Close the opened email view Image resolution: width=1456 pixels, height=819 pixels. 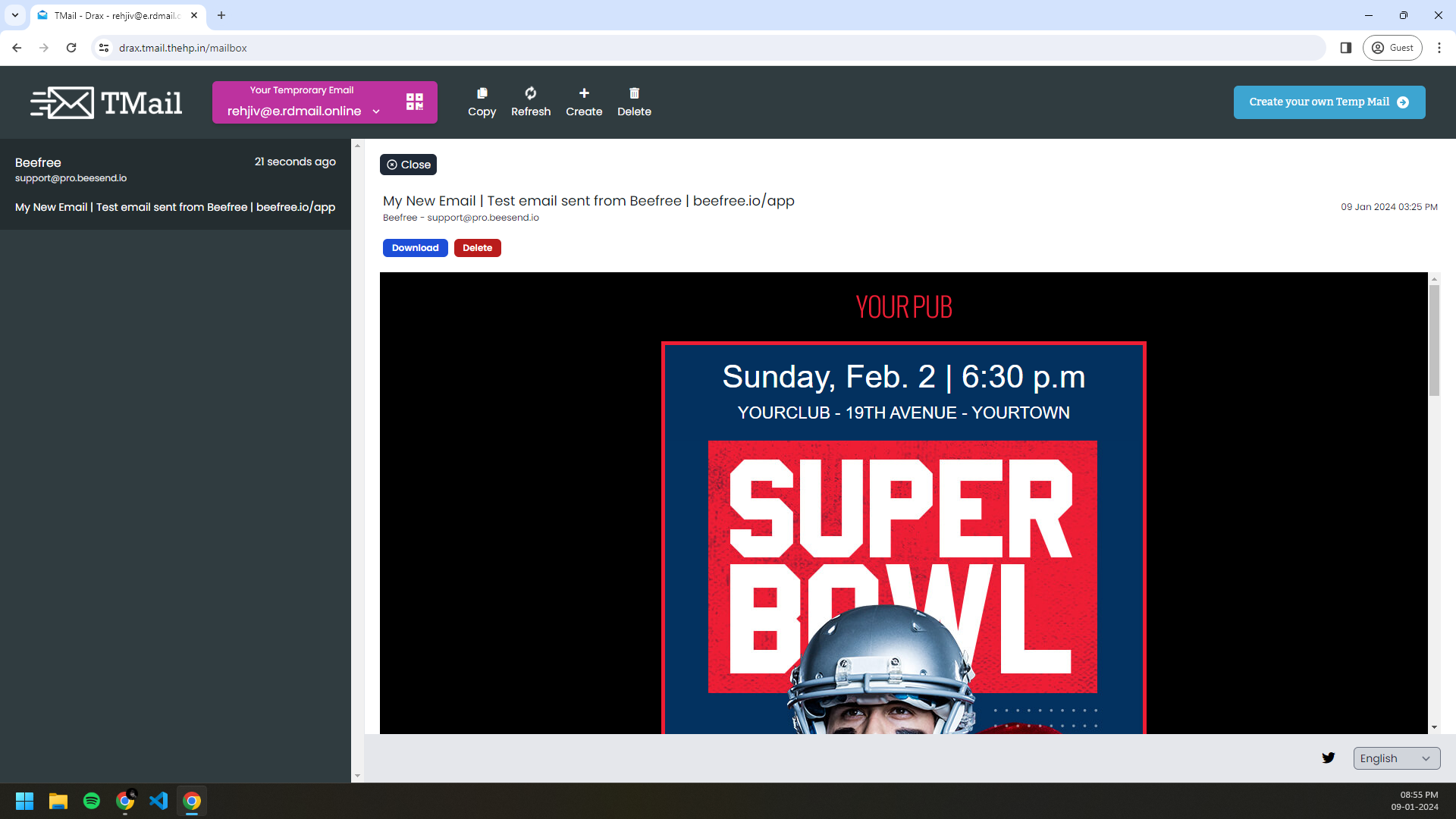[408, 165]
